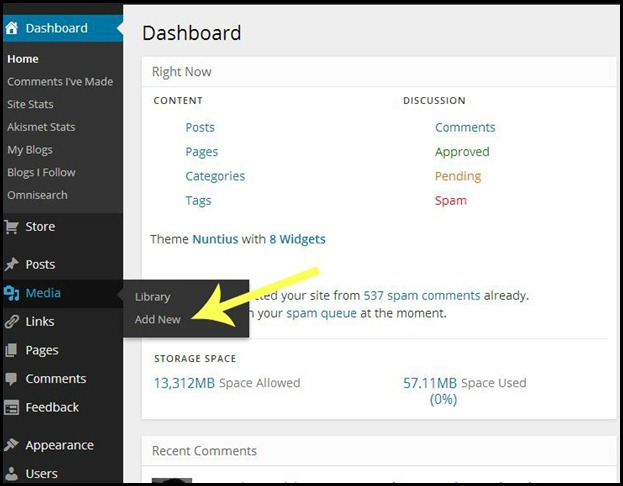
Task: Click the Comments speech bubble icon
Action: tap(12, 379)
